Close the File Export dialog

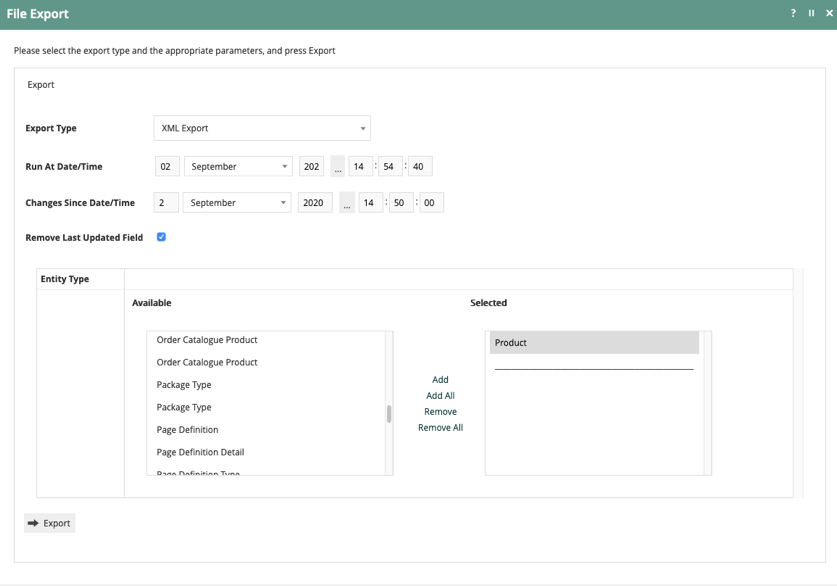(x=829, y=14)
